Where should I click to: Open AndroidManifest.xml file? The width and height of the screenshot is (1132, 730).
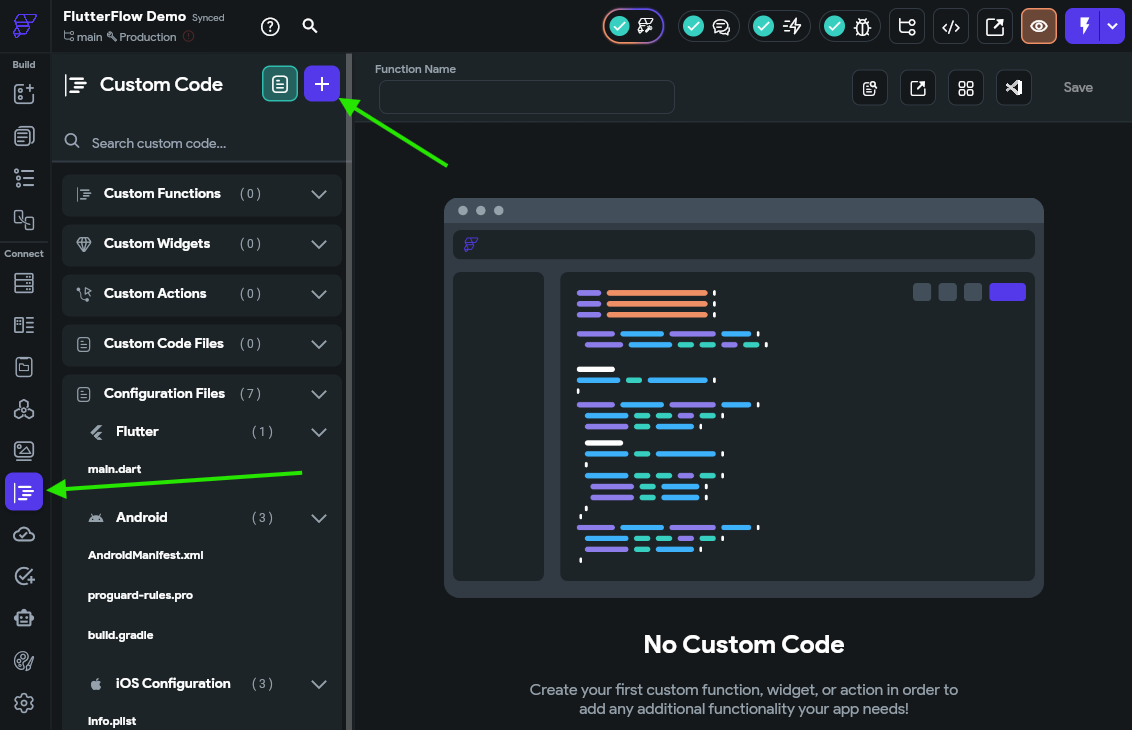tap(145, 555)
